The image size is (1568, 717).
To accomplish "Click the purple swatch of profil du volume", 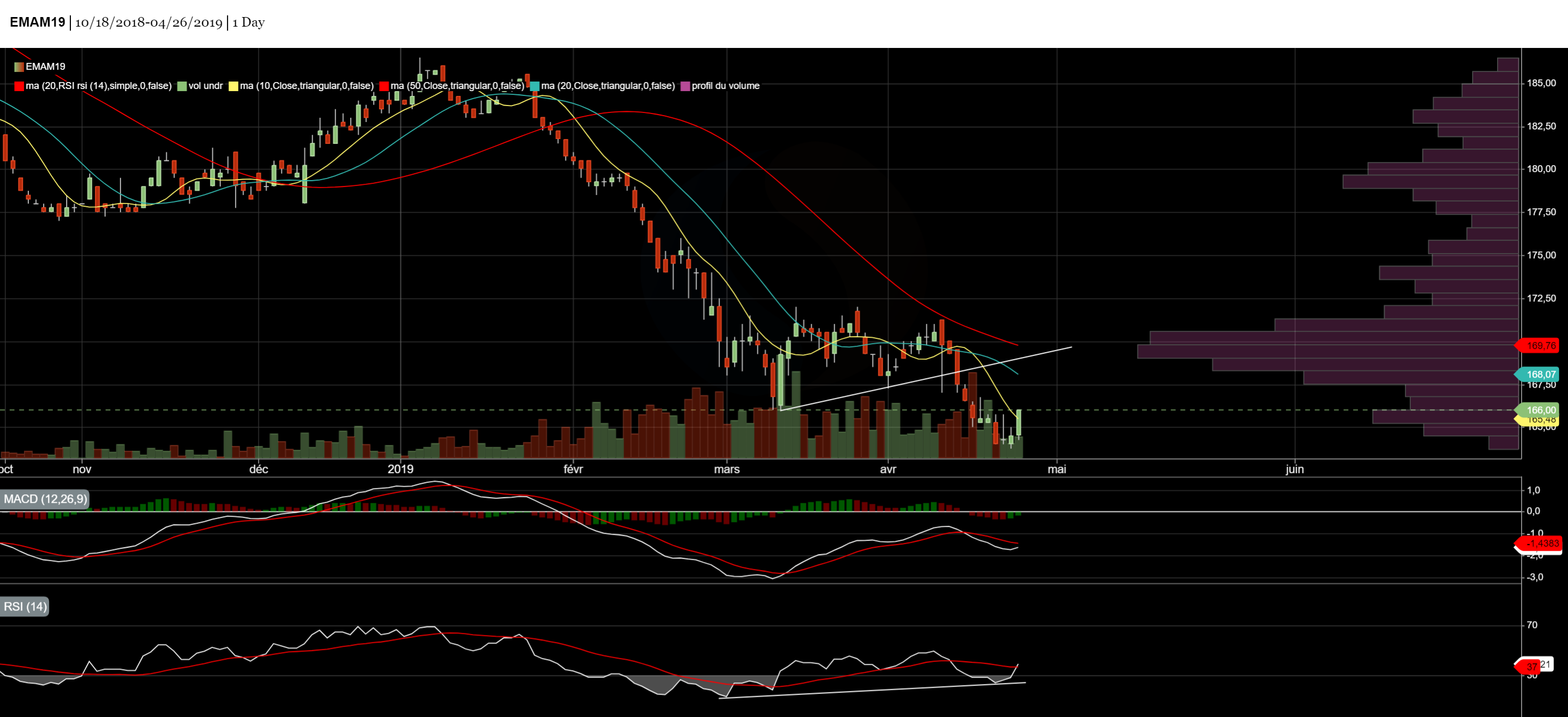I will (685, 86).
